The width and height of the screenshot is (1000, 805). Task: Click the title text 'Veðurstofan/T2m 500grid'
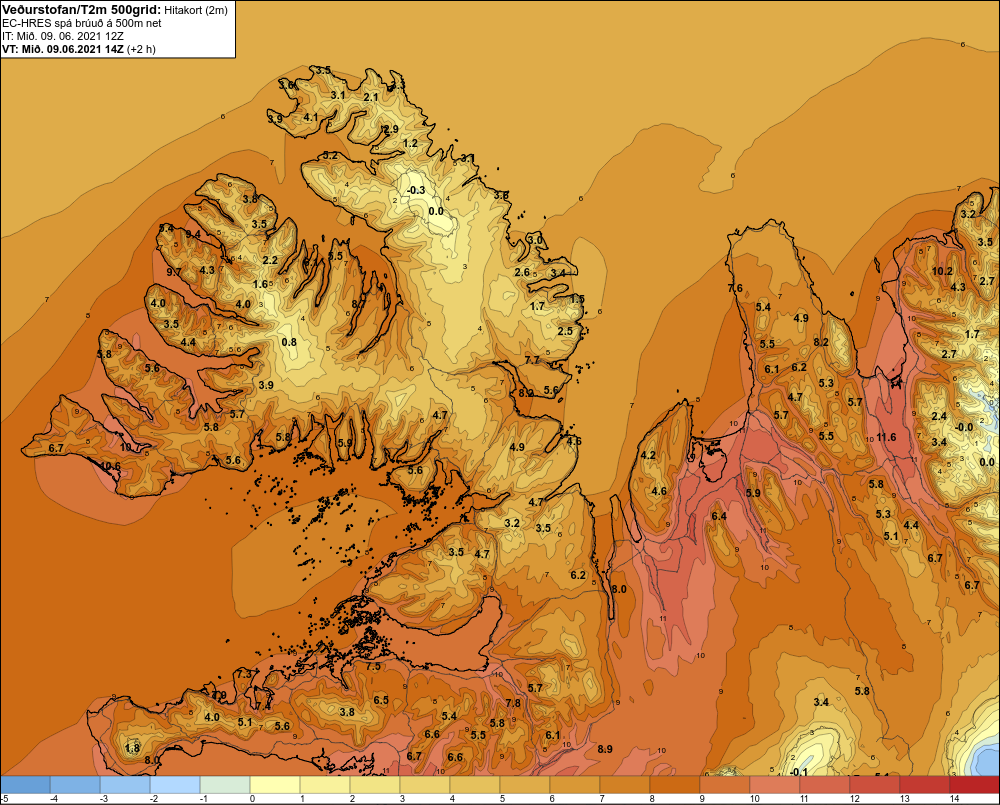coord(81,9)
